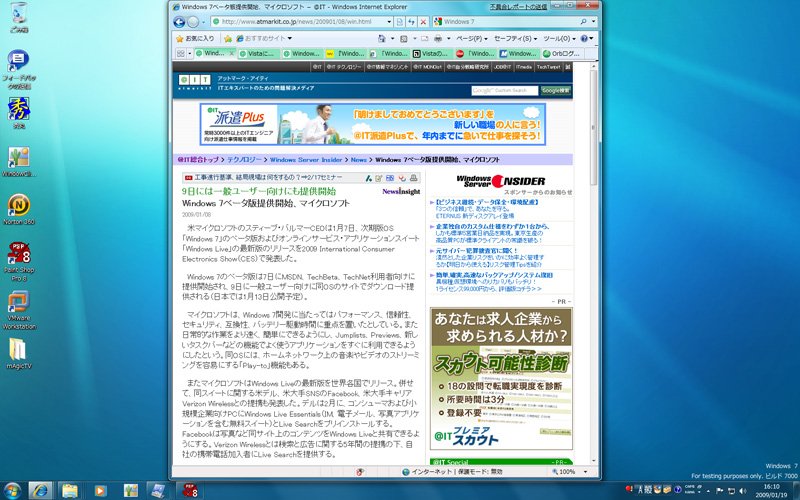Open the Recycle Bin on desktop

pos(19,17)
